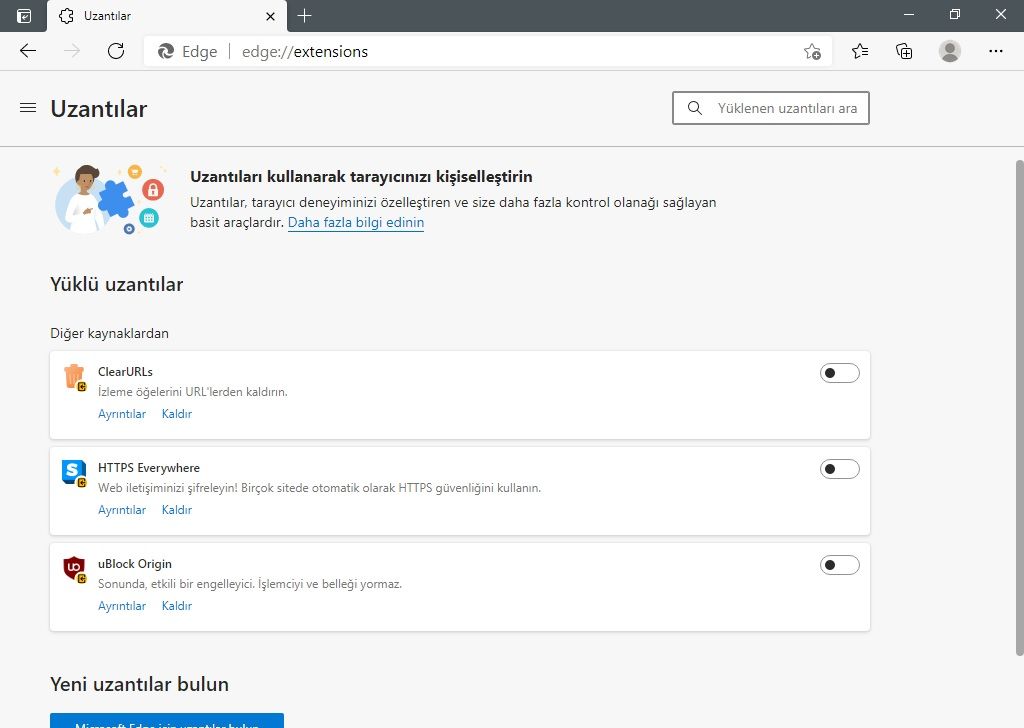Click the page vertical scrollbar
Screen dimensions: 1024x728
[x=1019, y=408]
